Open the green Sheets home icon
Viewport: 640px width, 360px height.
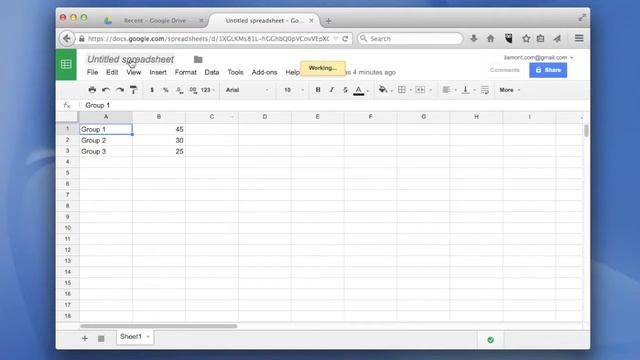coord(66,64)
